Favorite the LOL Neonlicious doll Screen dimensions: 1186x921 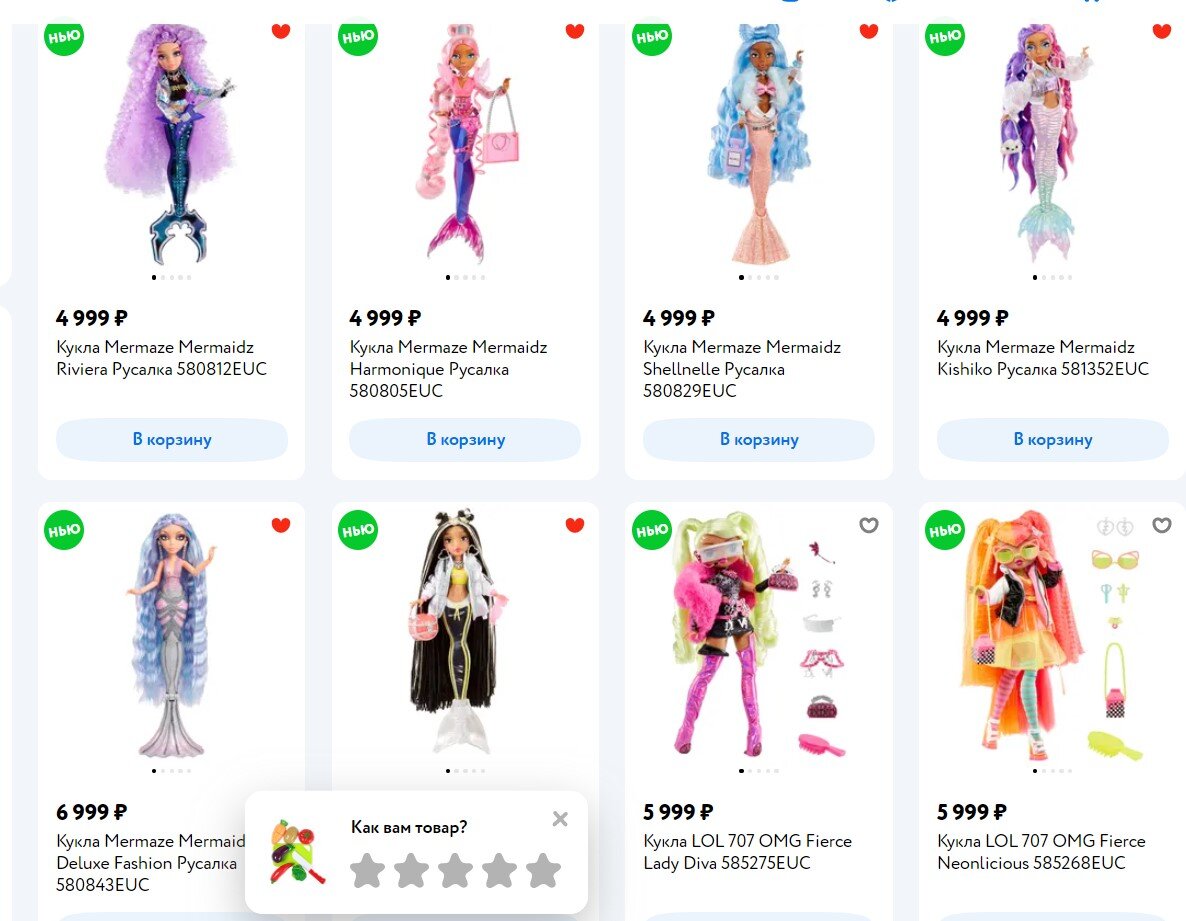(1162, 525)
